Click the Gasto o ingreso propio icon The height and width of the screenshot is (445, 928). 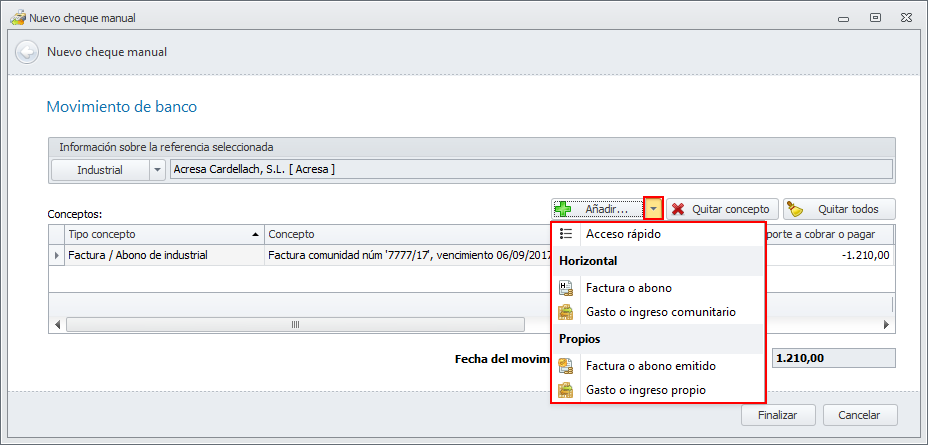(x=566, y=390)
